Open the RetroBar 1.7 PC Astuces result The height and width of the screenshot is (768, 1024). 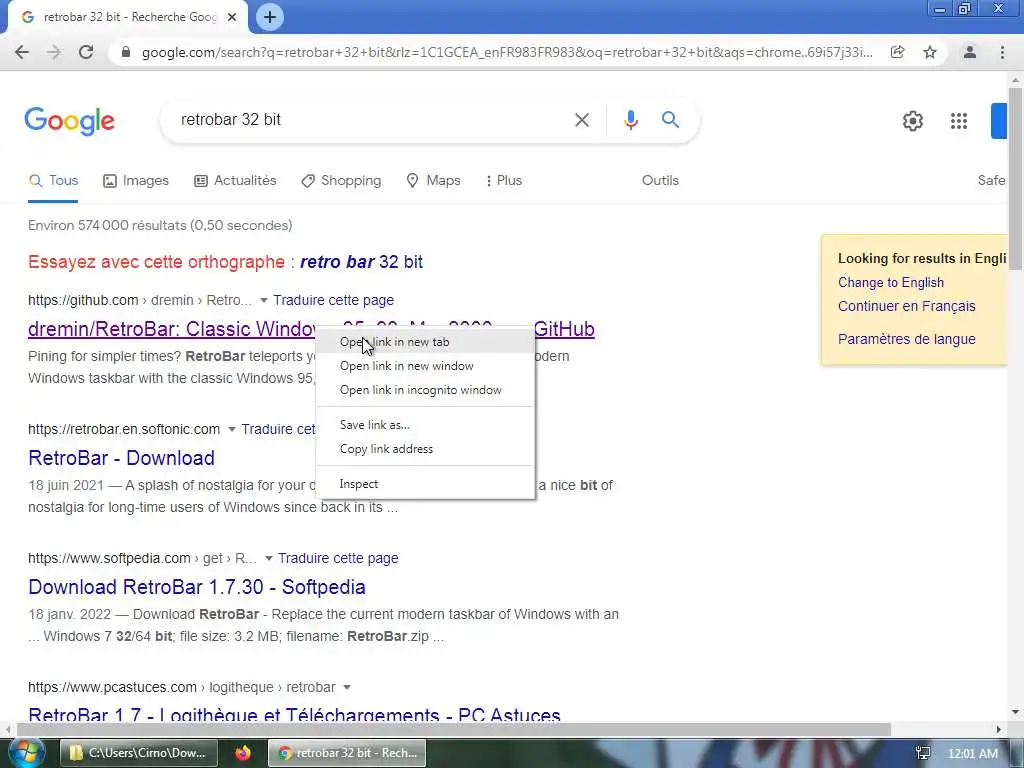coord(294,714)
